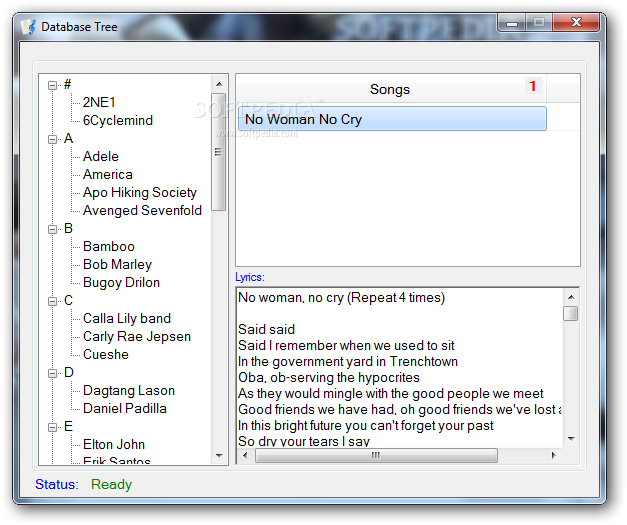Click the lyrics horizontal scroll right arrow
This screenshot has height=525, width=627.
pyautogui.click(x=554, y=455)
